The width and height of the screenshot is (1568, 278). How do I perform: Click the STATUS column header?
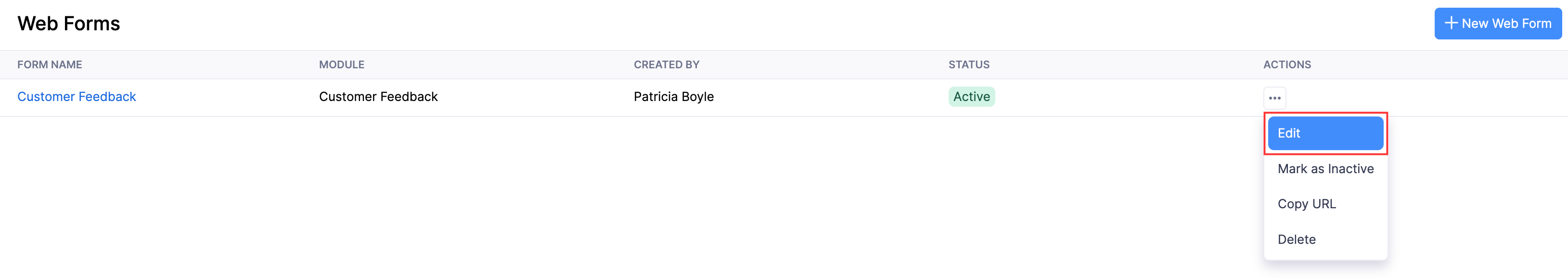[x=969, y=64]
